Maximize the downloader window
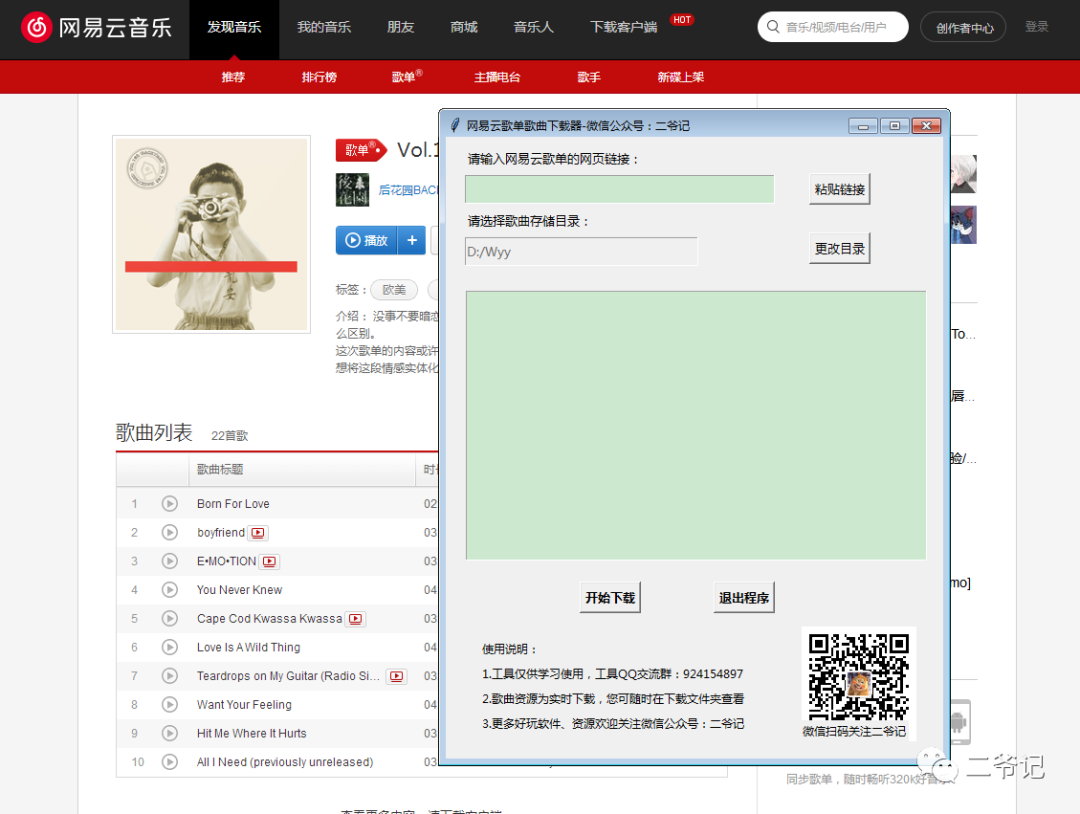Image resolution: width=1080 pixels, height=814 pixels. (894, 126)
